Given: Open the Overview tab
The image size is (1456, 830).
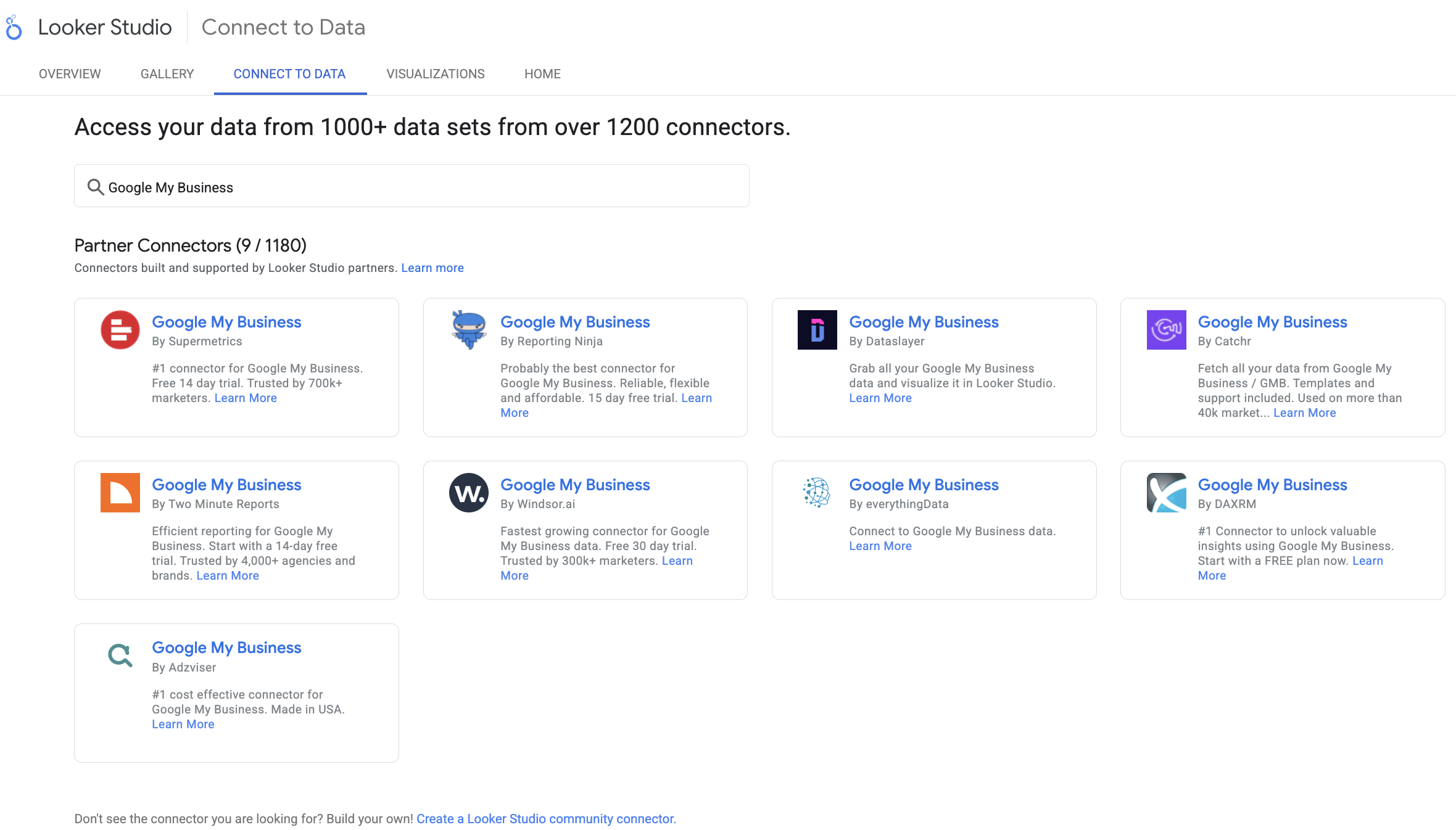Looking at the screenshot, I should pyautogui.click(x=70, y=74).
